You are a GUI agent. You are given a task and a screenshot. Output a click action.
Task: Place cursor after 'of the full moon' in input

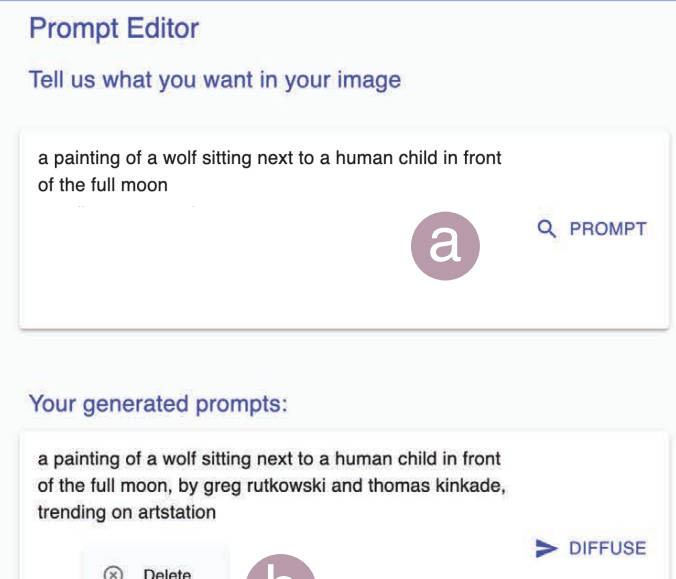169,185
